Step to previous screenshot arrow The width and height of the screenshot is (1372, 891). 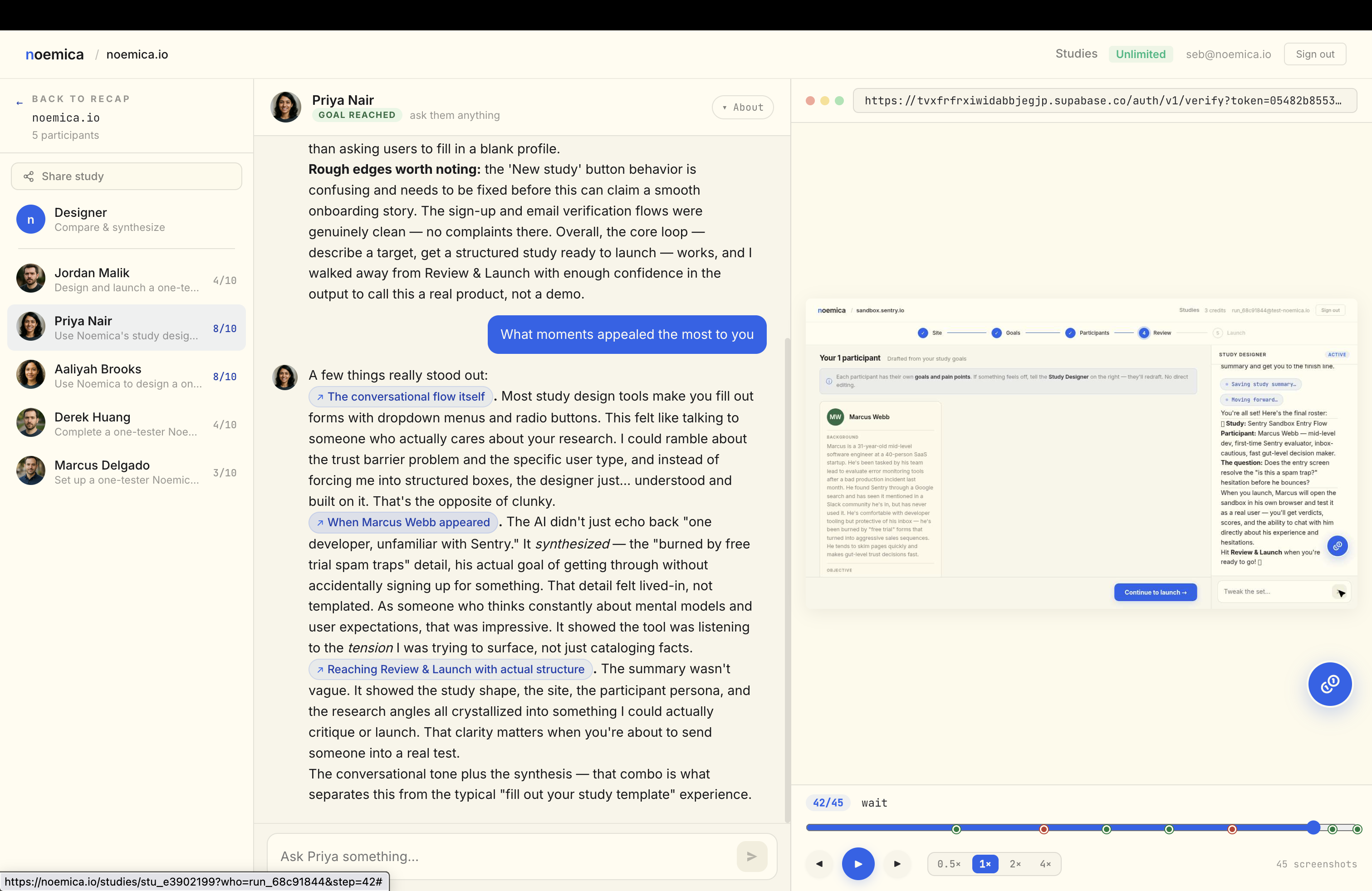coord(819,863)
